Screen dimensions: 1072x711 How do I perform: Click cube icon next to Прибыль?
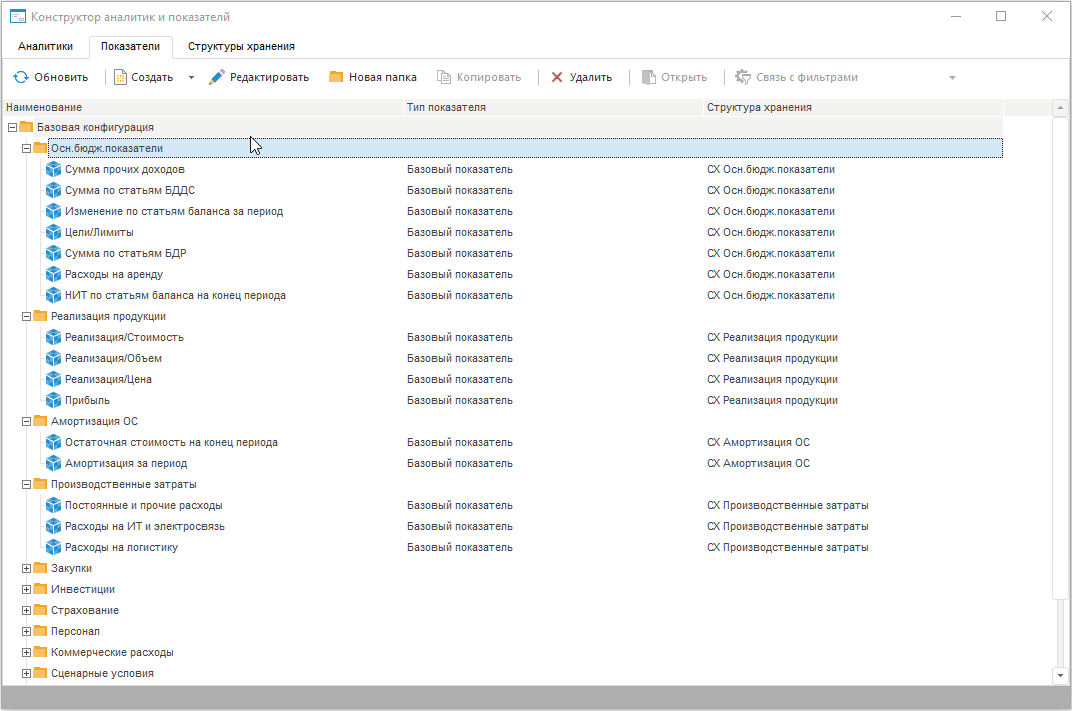pyautogui.click(x=54, y=400)
